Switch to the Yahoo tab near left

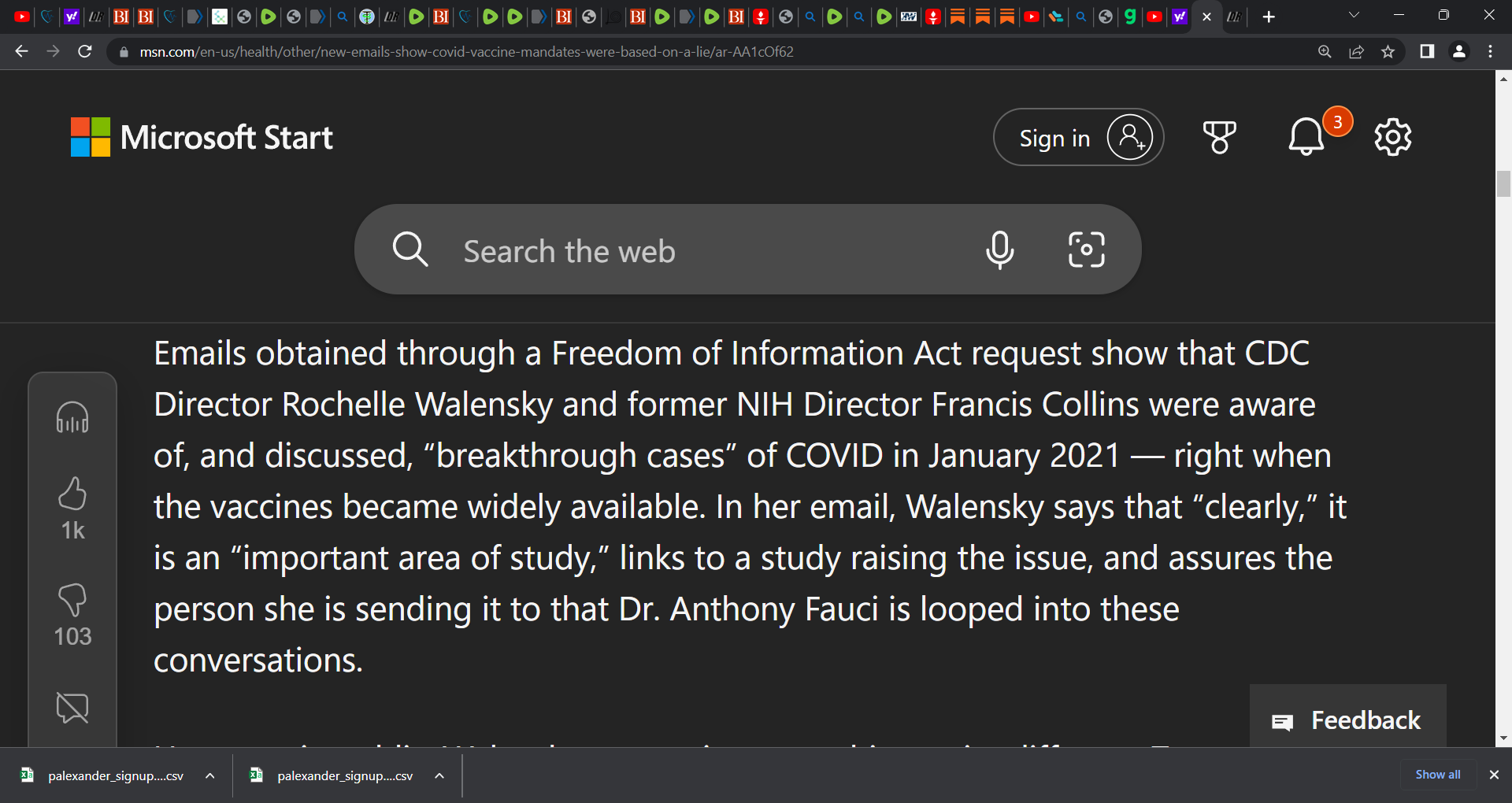pos(71,17)
